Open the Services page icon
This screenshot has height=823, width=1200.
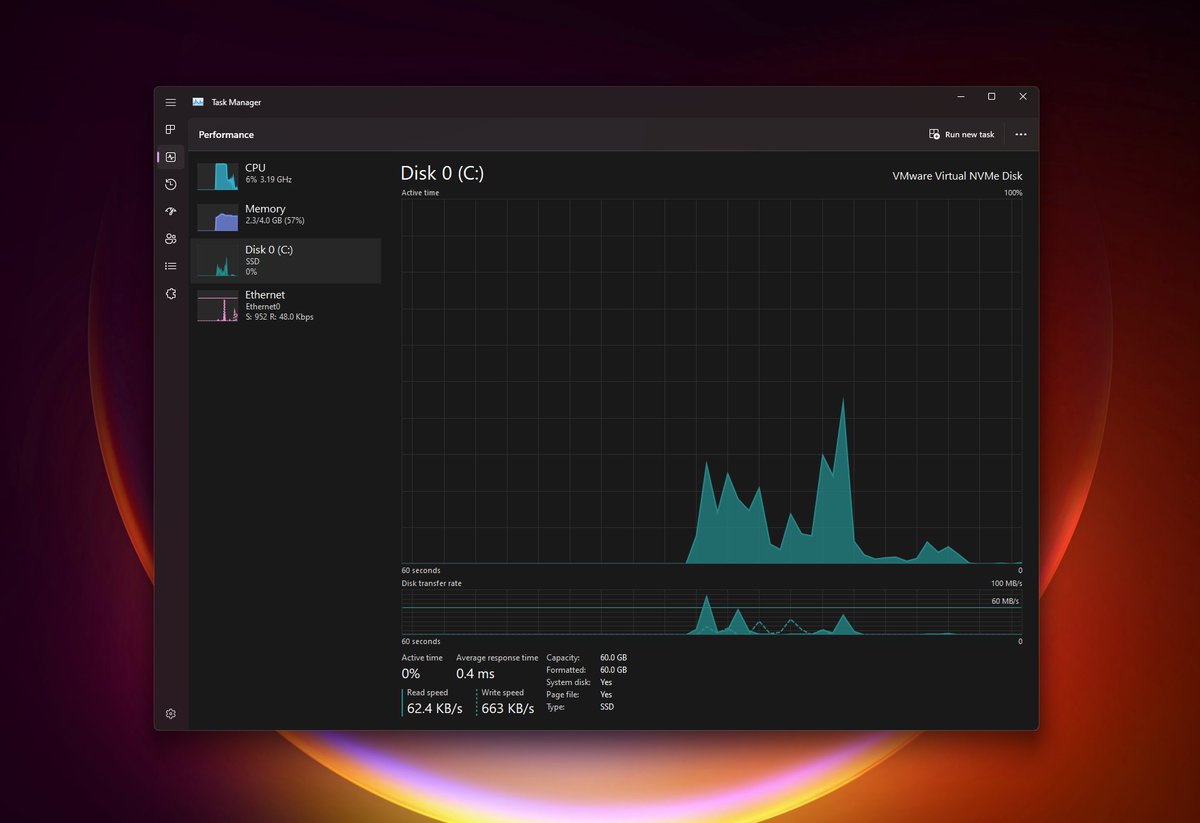[x=171, y=293]
